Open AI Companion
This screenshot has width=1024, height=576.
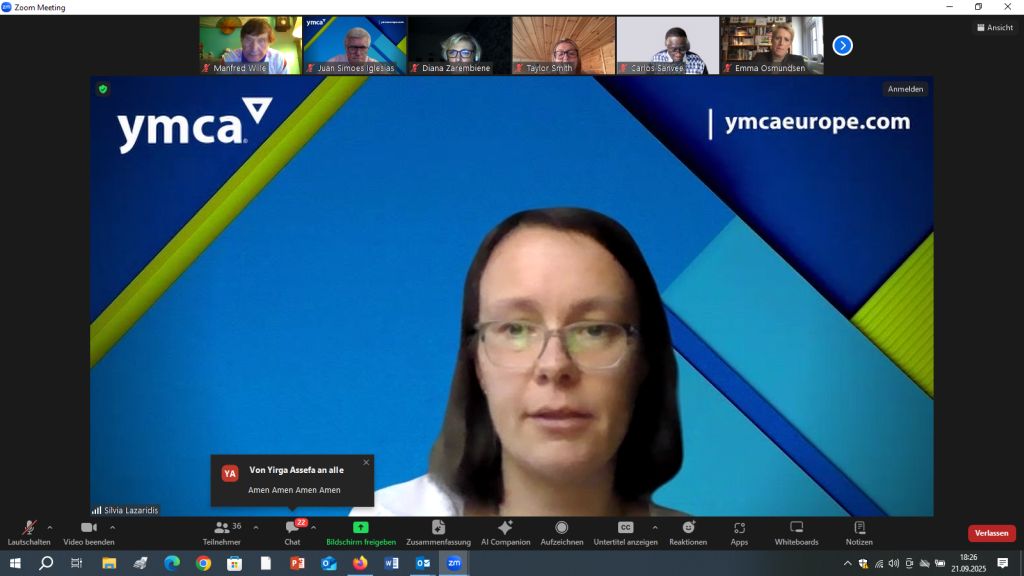tap(505, 533)
